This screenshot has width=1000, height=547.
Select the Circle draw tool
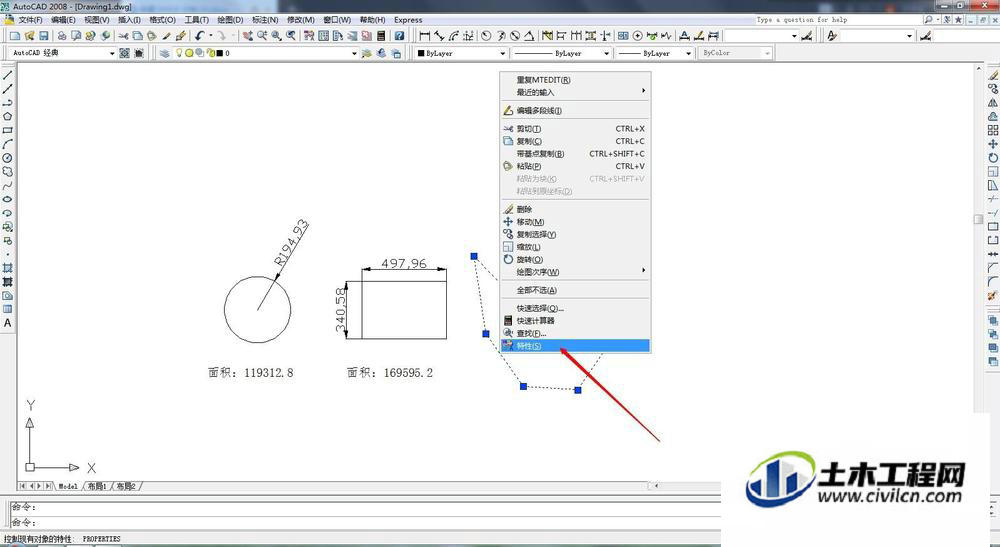(x=8, y=157)
